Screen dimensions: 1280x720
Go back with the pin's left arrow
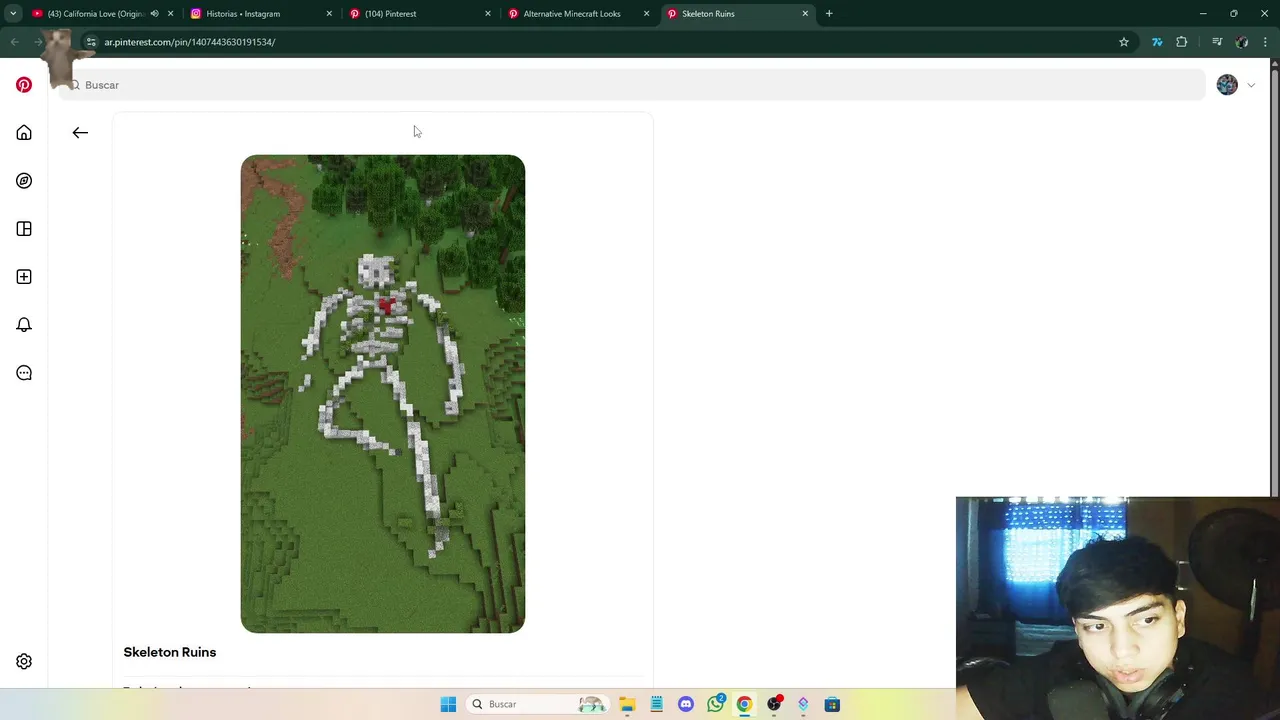pyautogui.click(x=80, y=132)
